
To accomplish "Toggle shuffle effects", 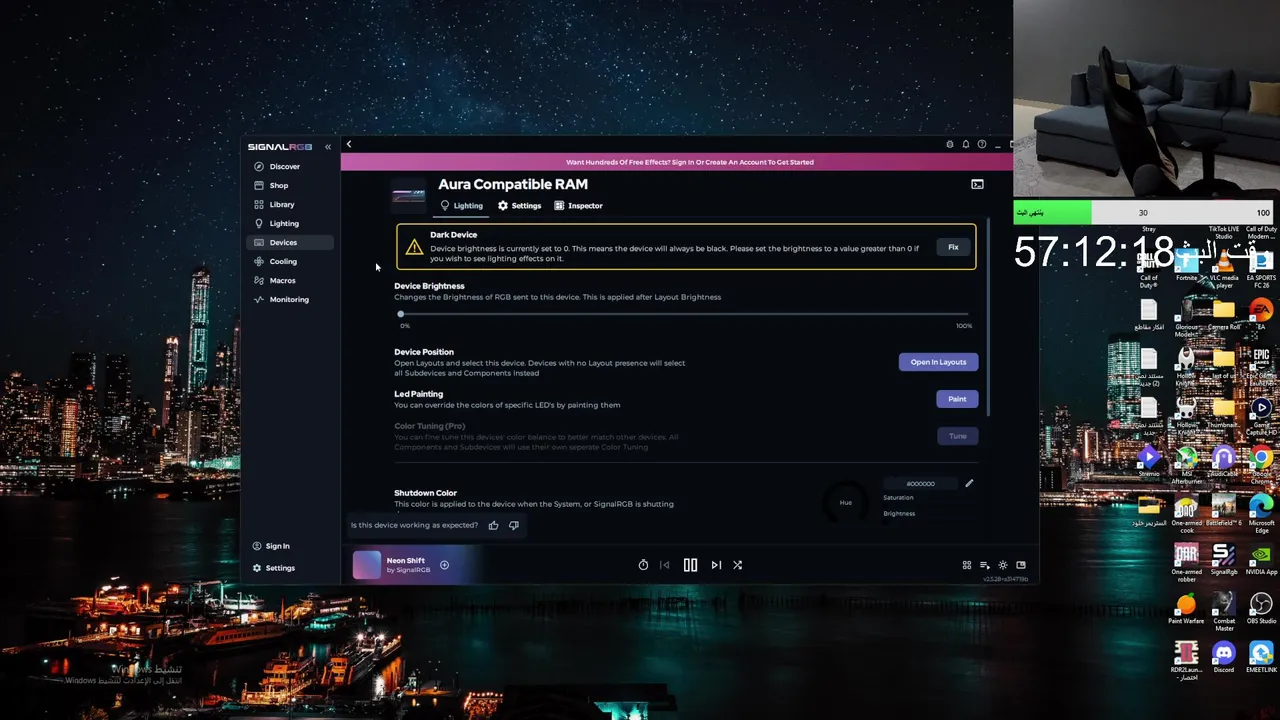I will coord(737,565).
